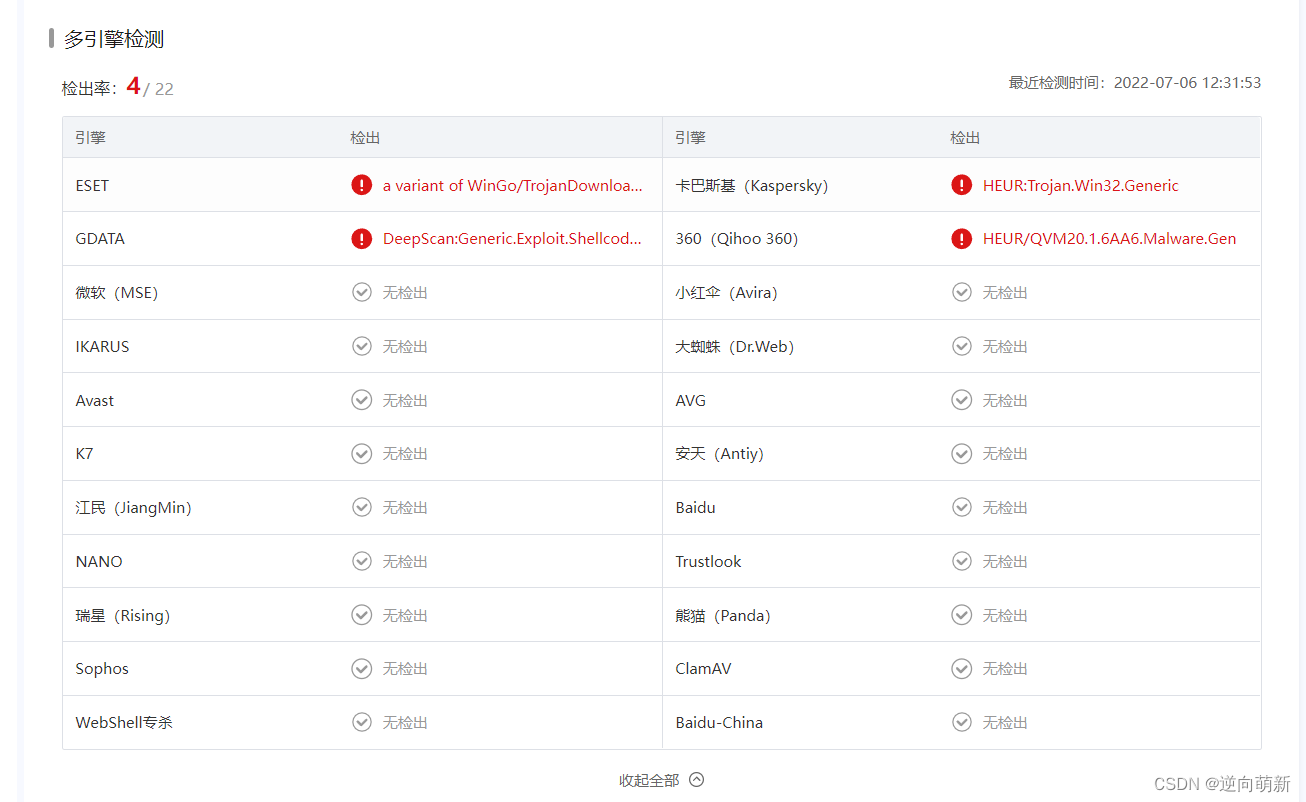Select the check icon for Baidu-China
Image resolution: width=1306 pixels, height=802 pixels.
pos(962,722)
